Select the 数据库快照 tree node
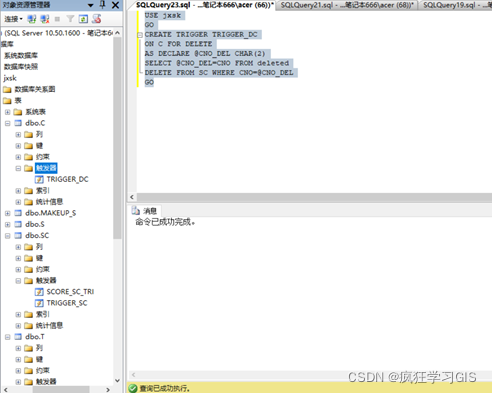 pos(21,67)
